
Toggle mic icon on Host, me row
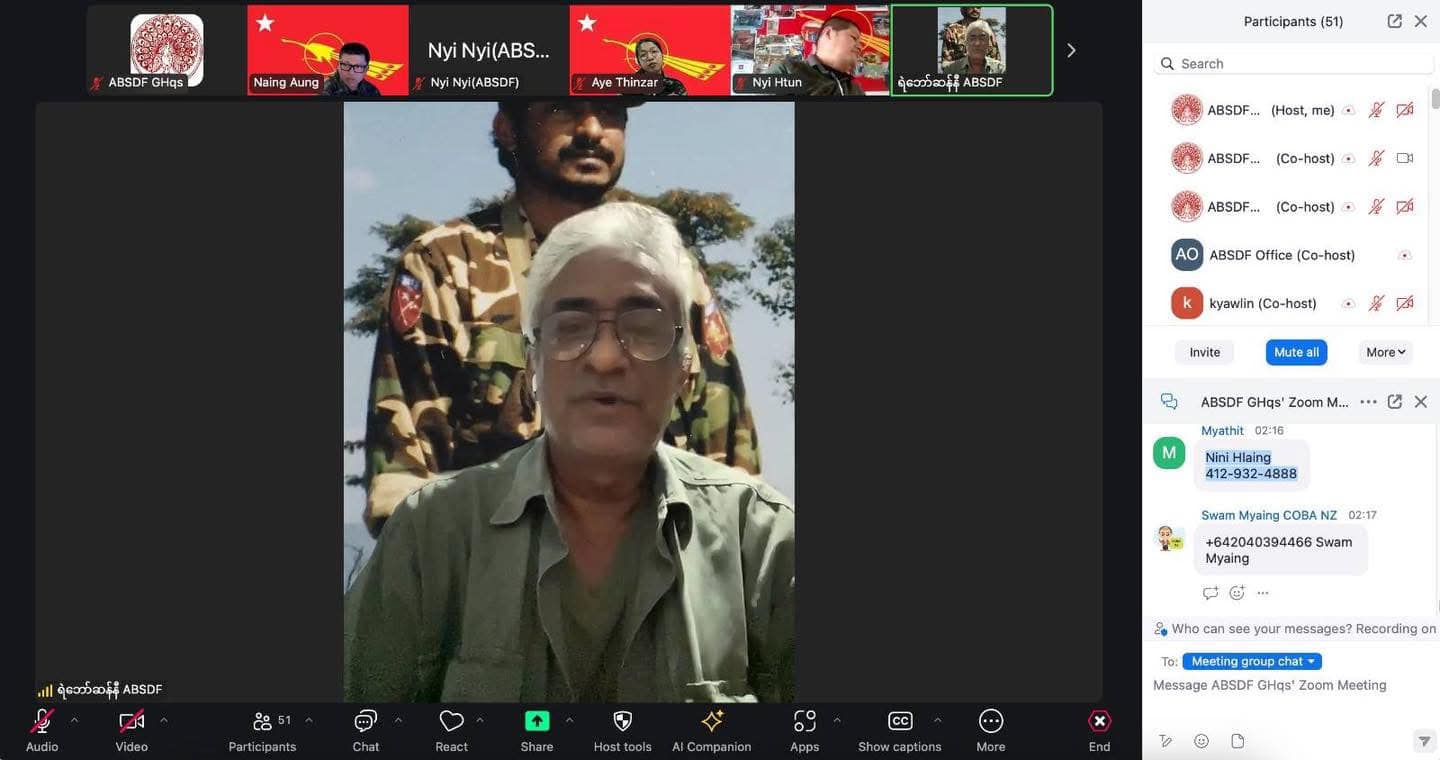click(x=1377, y=110)
